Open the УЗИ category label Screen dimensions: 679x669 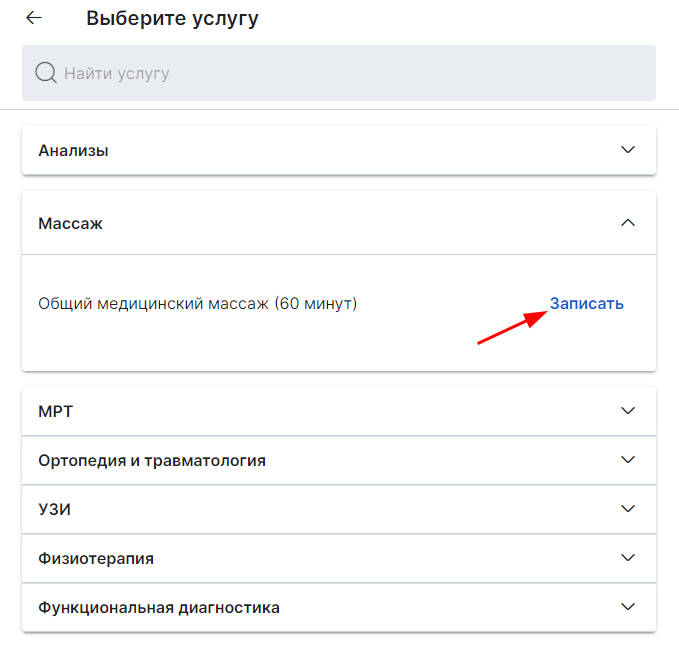pos(54,509)
